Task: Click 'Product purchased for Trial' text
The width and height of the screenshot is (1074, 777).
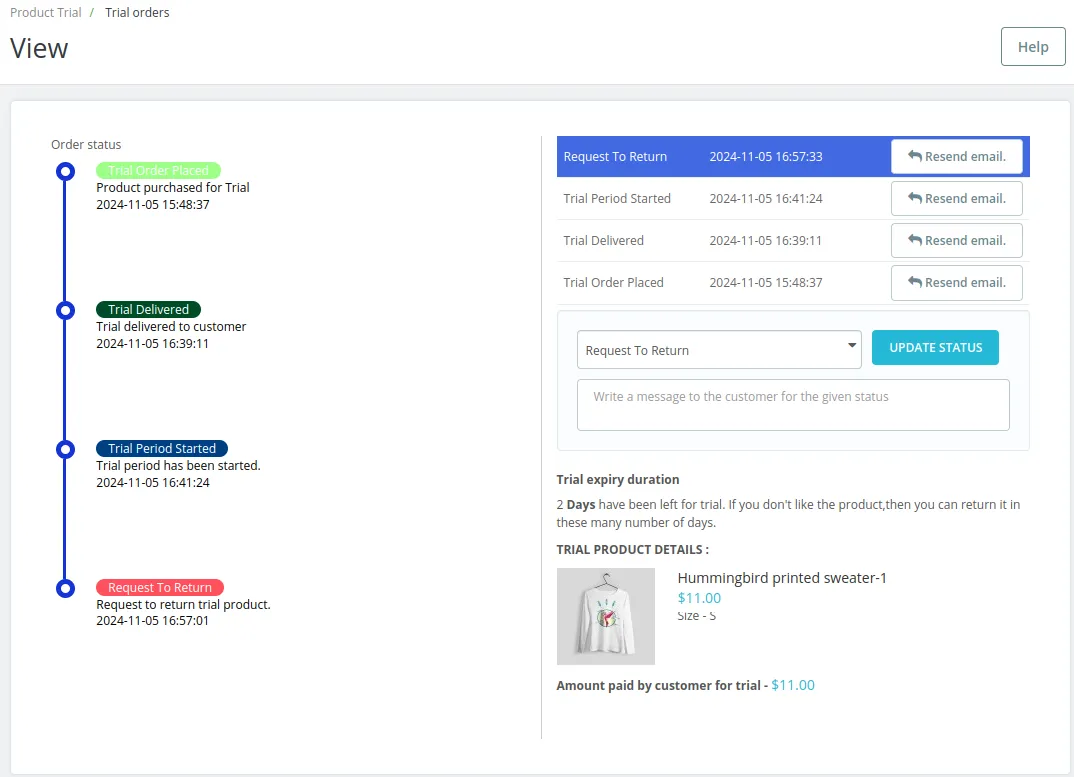Action: [173, 188]
